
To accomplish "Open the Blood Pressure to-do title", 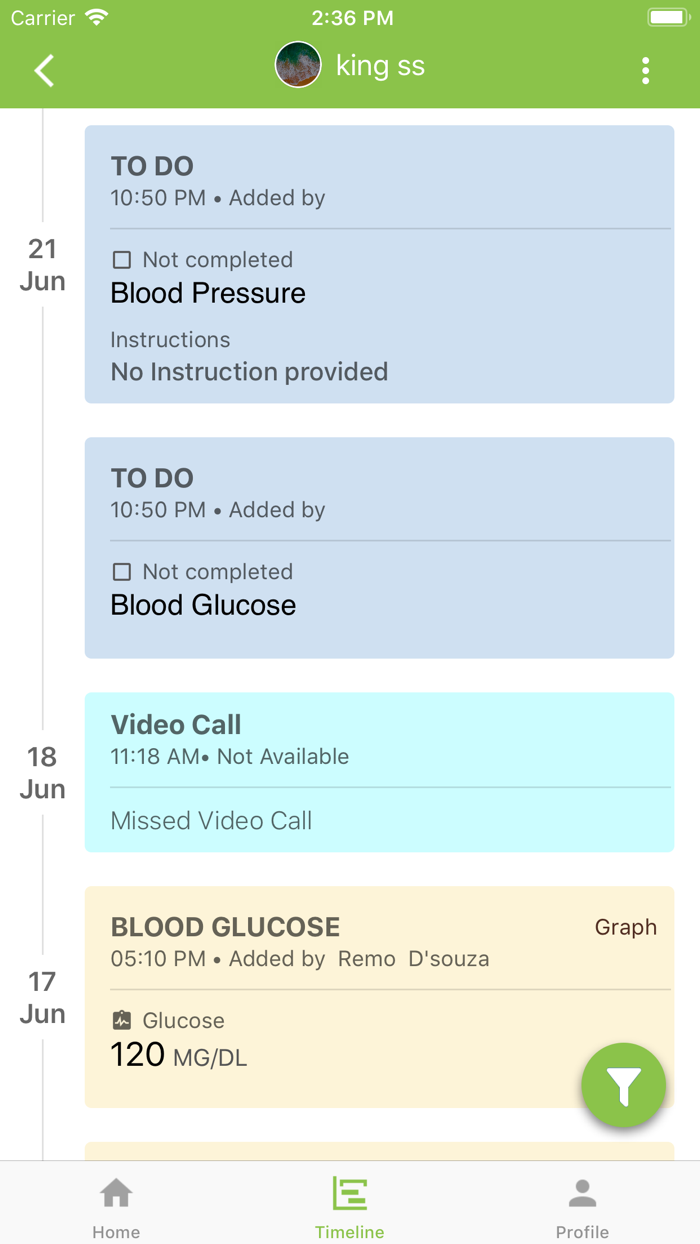I will pos(208,293).
